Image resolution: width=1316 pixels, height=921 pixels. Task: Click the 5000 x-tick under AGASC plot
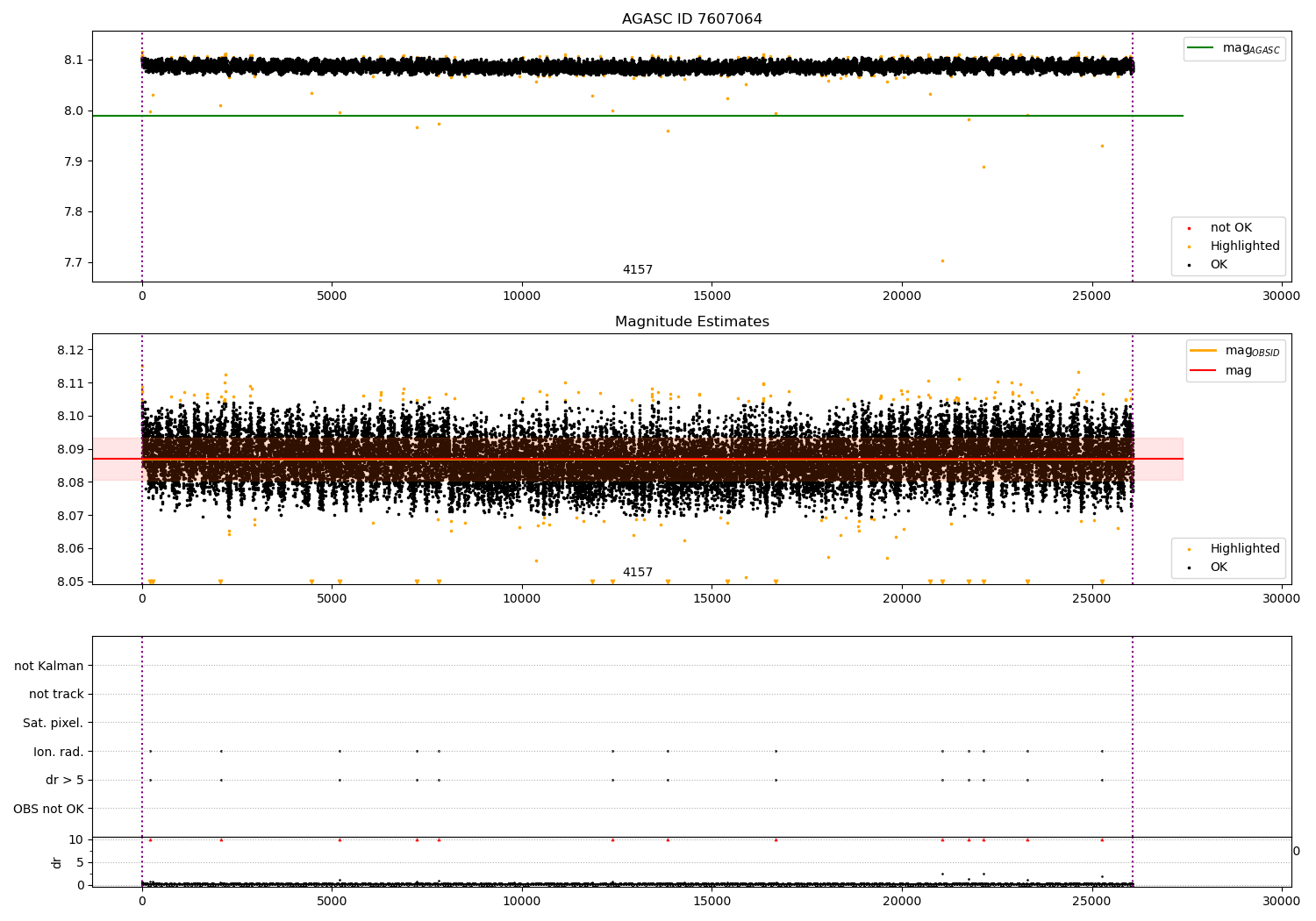[x=332, y=296]
